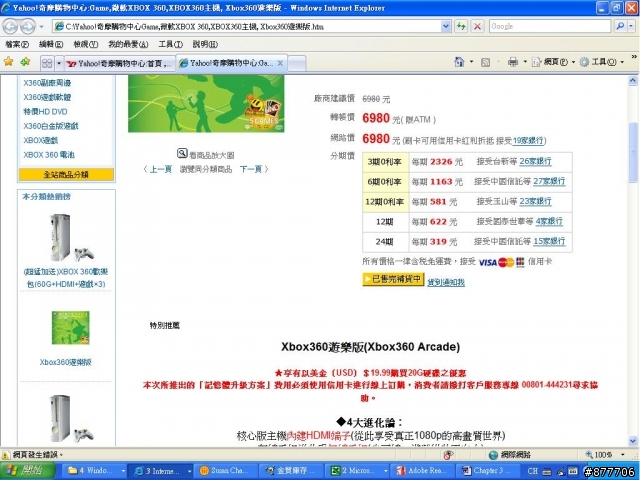Click the 網頁發生錯誤 status bar warning
Screen dimensions: 640x480
click(x=32, y=454)
